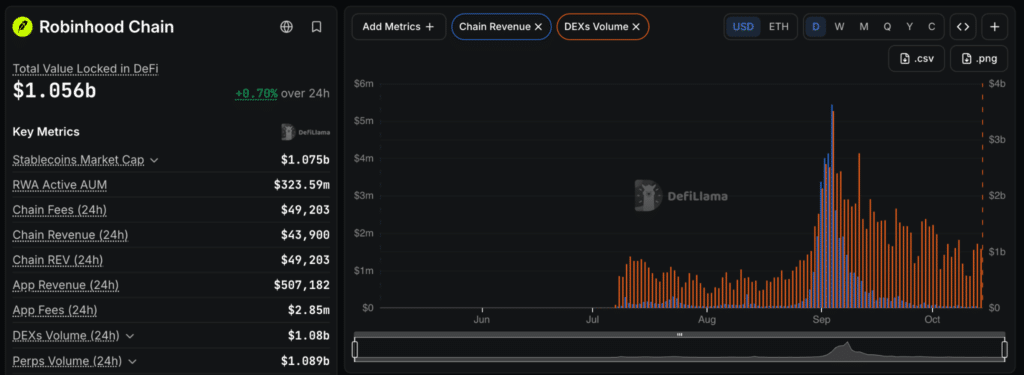Expand Perps Volume (24h) details
Viewport: 1024px width, 375px height.
(133, 361)
